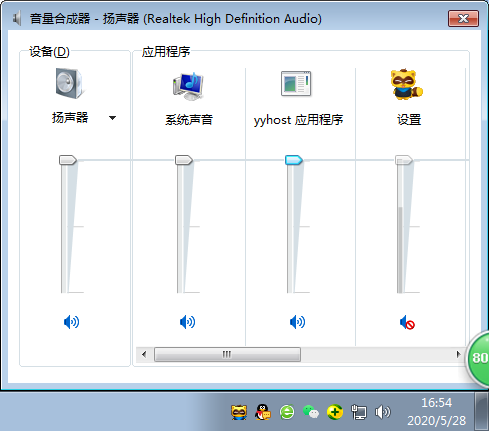489x431 pixels.
Task: Click the title bar speaker icon
Action: click(x=17, y=18)
